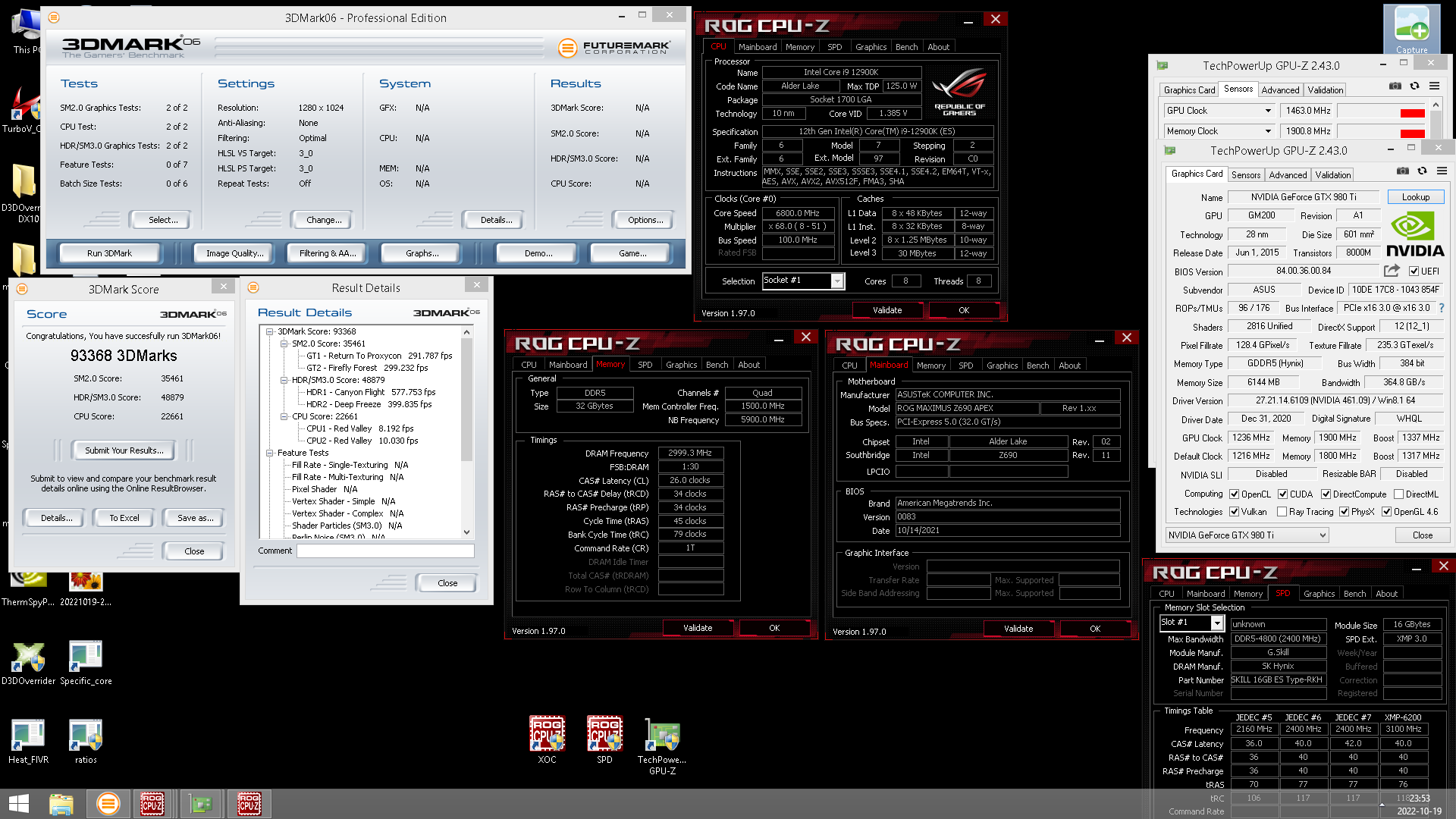The height and width of the screenshot is (819, 1456).
Task: Click the GPU-Z screenshot camera icon in front window
Action: pyautogui.click(x=1403, y=171)
